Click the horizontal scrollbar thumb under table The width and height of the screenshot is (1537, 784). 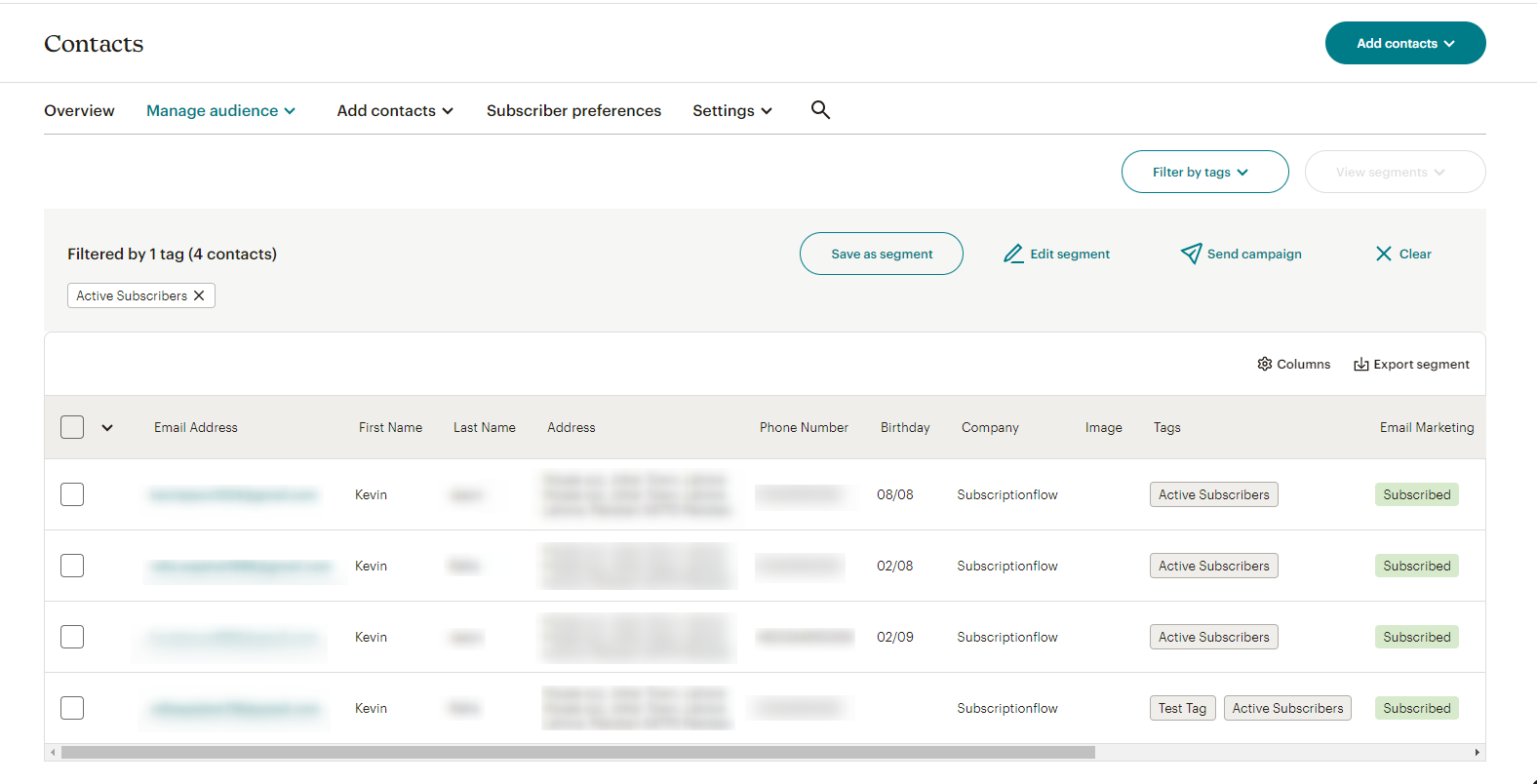coord(577,753)
